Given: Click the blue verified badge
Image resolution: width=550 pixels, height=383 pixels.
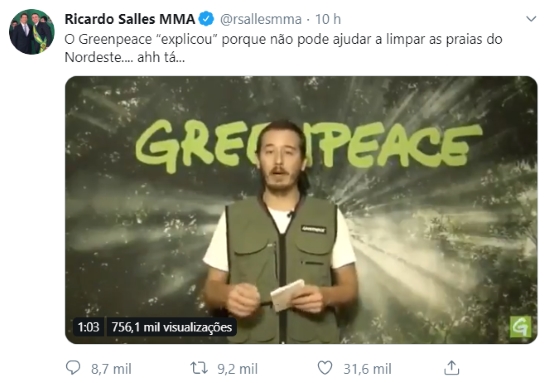Looking at the screenshot, I should 207,19.
